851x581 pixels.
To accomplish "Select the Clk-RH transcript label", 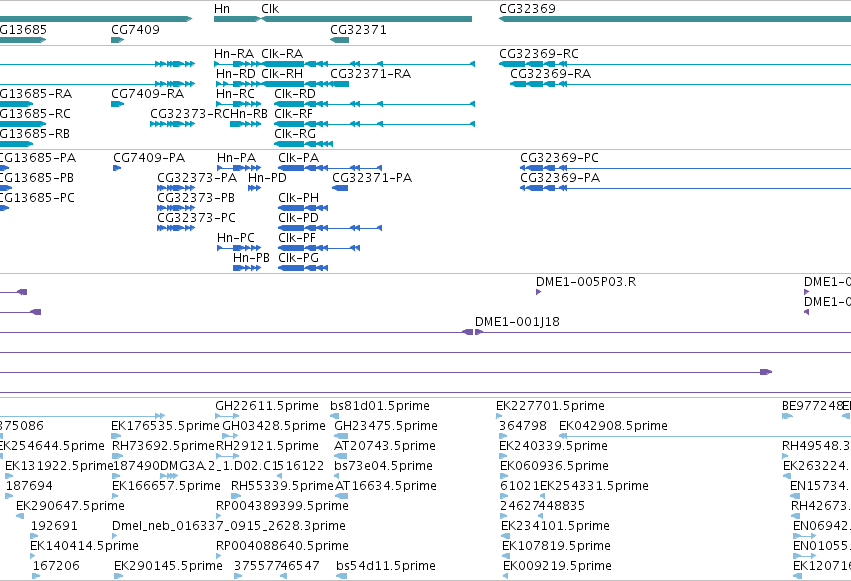I will coord(282,74).
